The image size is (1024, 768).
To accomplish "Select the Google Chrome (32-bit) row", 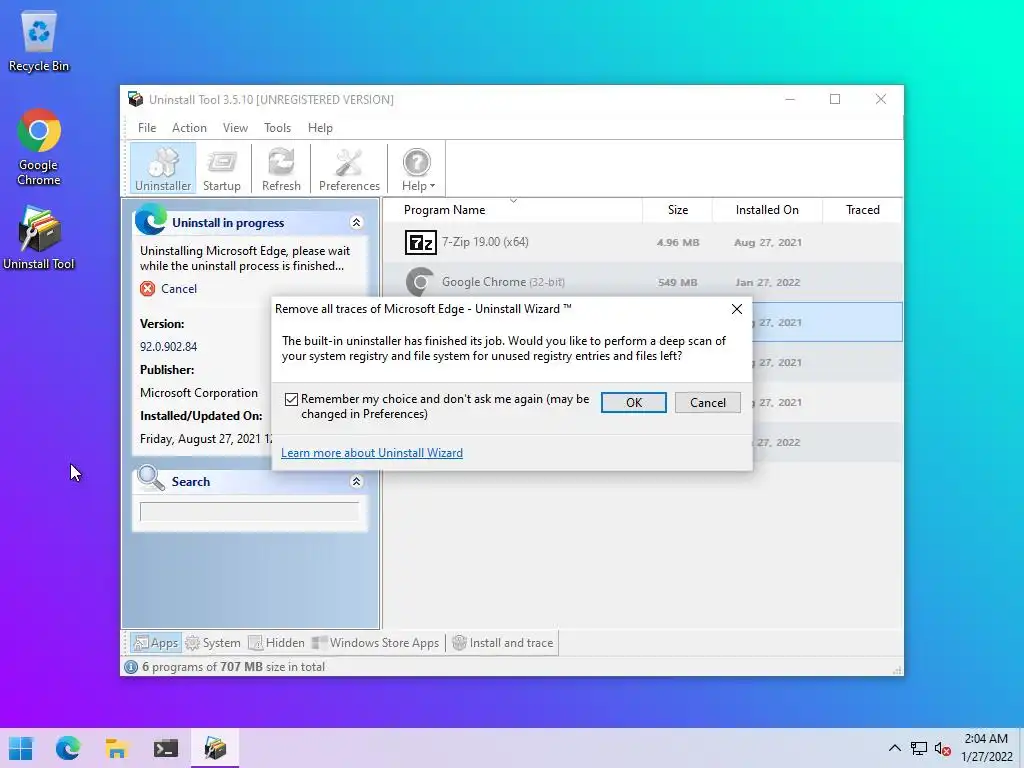I will coord(643,282).
